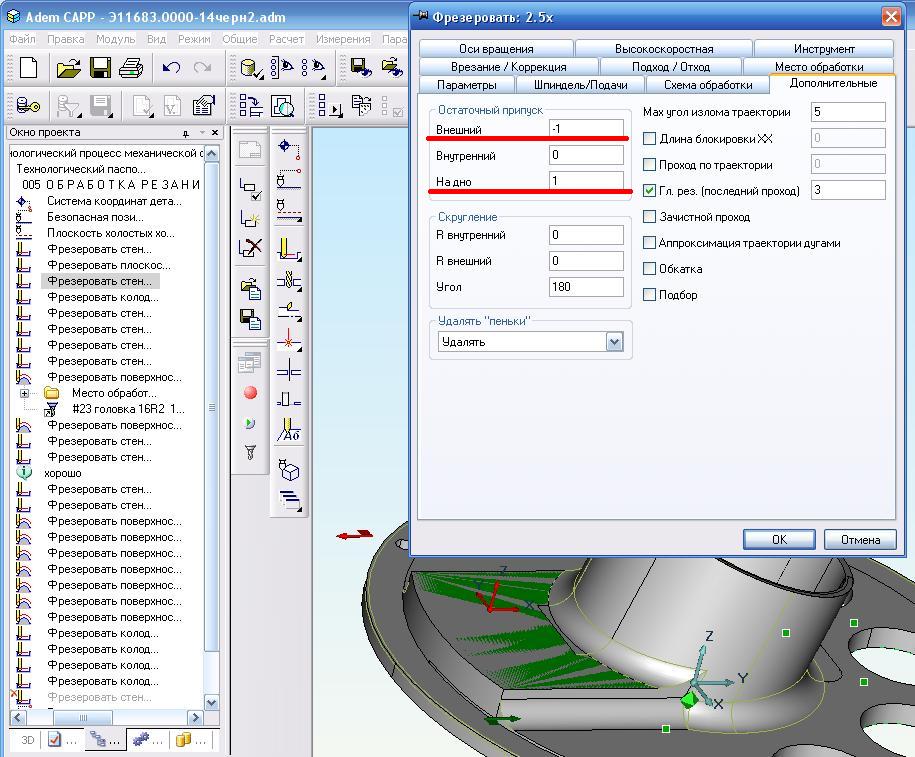The image size is (915, 757).
Task: Select Система координат дета... tree item
Action: [x=114, y=201]
